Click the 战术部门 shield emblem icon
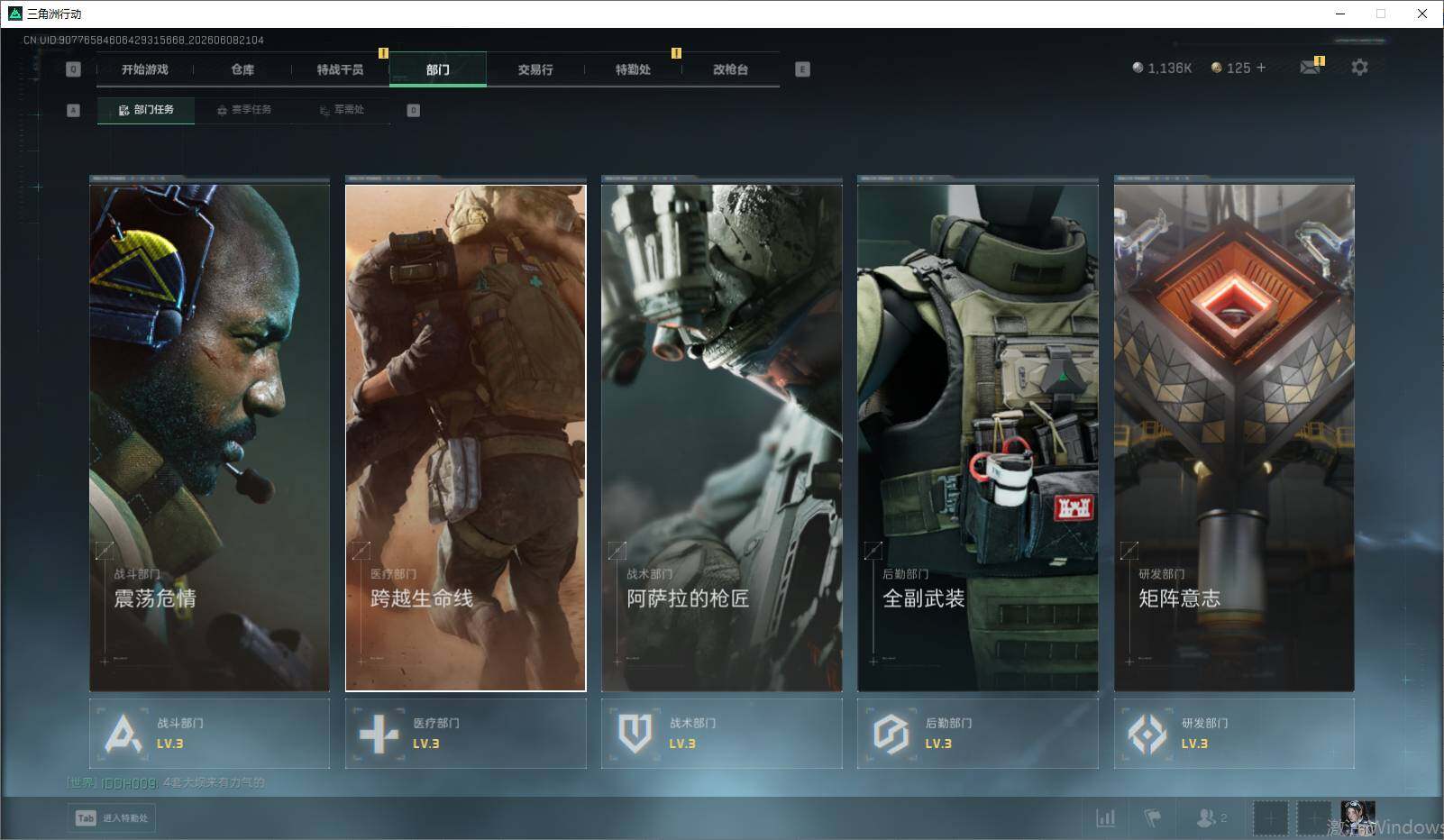 pyautogui.click(x=635, y=734)
